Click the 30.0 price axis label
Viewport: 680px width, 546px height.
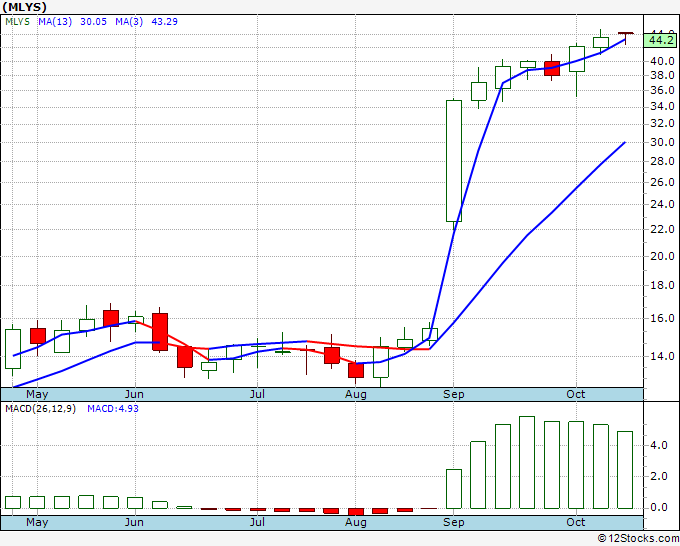(662, 142)
